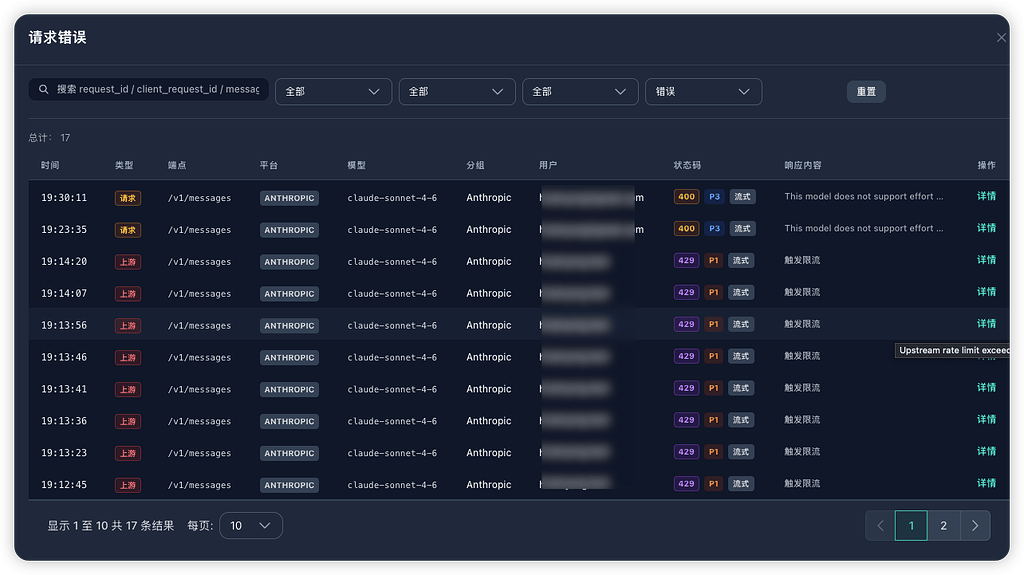Click the 流式 badge in the 19:13:36 row
The image size is (1024, 575).
point(741,420)
